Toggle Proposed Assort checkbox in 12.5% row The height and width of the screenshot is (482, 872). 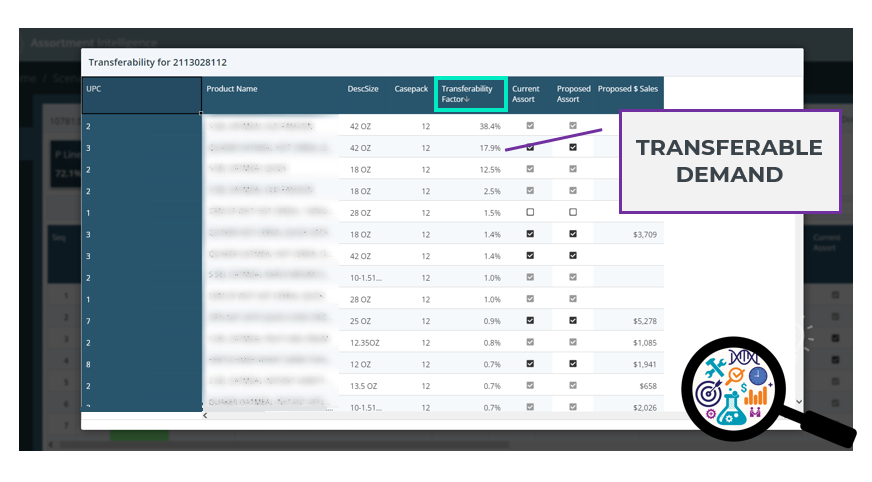click(x=573, y=169)
